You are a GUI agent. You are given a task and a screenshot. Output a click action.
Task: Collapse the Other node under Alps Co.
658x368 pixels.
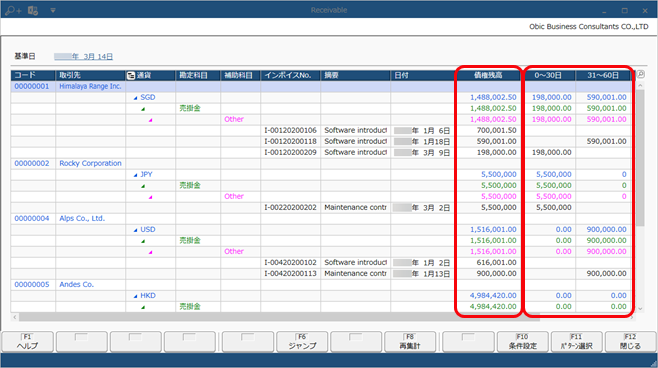[x=151, y=252]
